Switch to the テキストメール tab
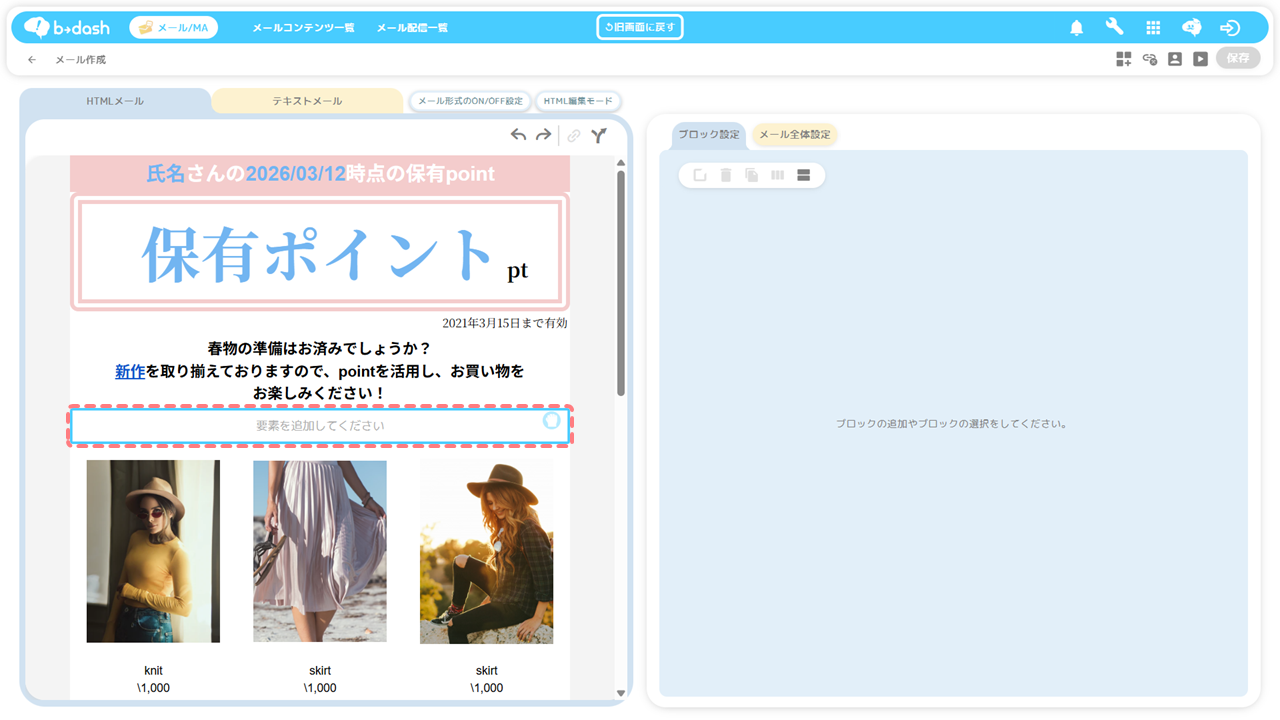This screenshot has width=1280, height=720. point(307,101)
